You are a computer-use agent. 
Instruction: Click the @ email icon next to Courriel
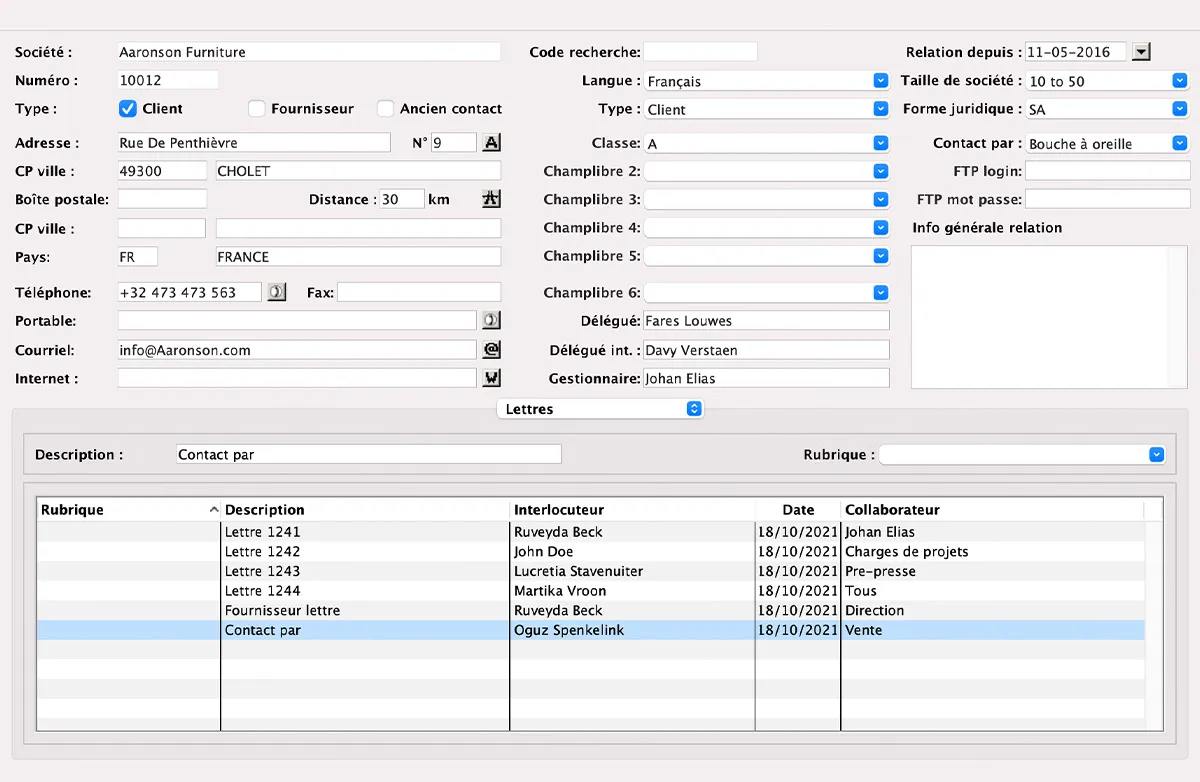click(x=491, y=350)
